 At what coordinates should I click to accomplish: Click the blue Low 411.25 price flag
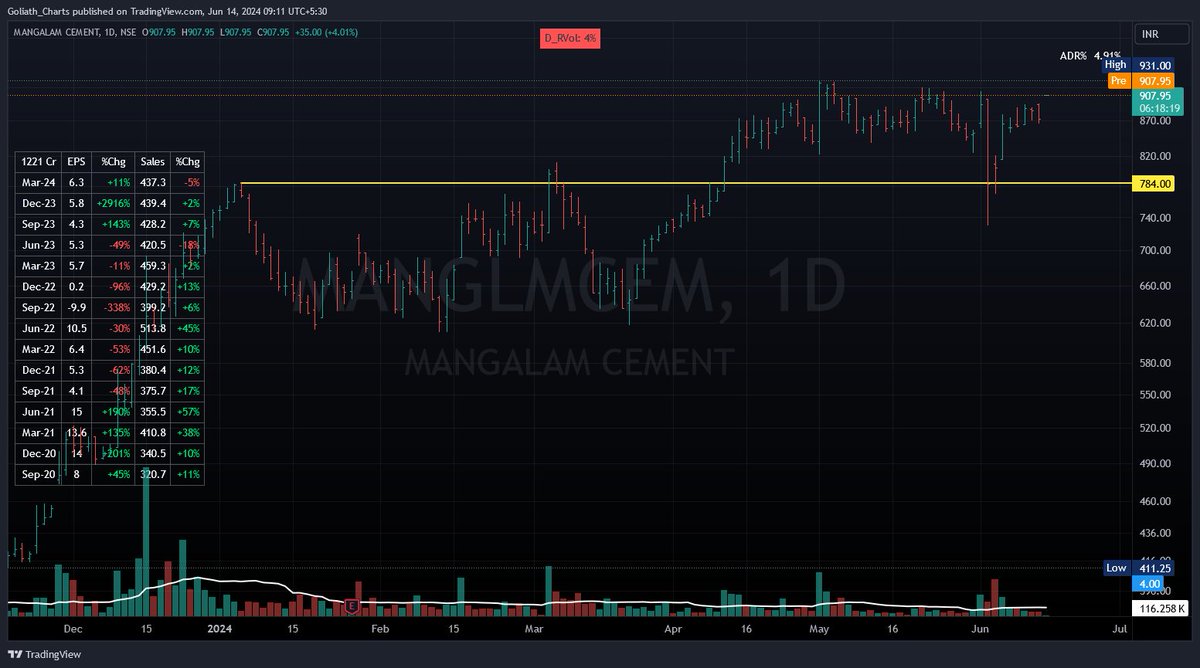tap(1140, 567)
